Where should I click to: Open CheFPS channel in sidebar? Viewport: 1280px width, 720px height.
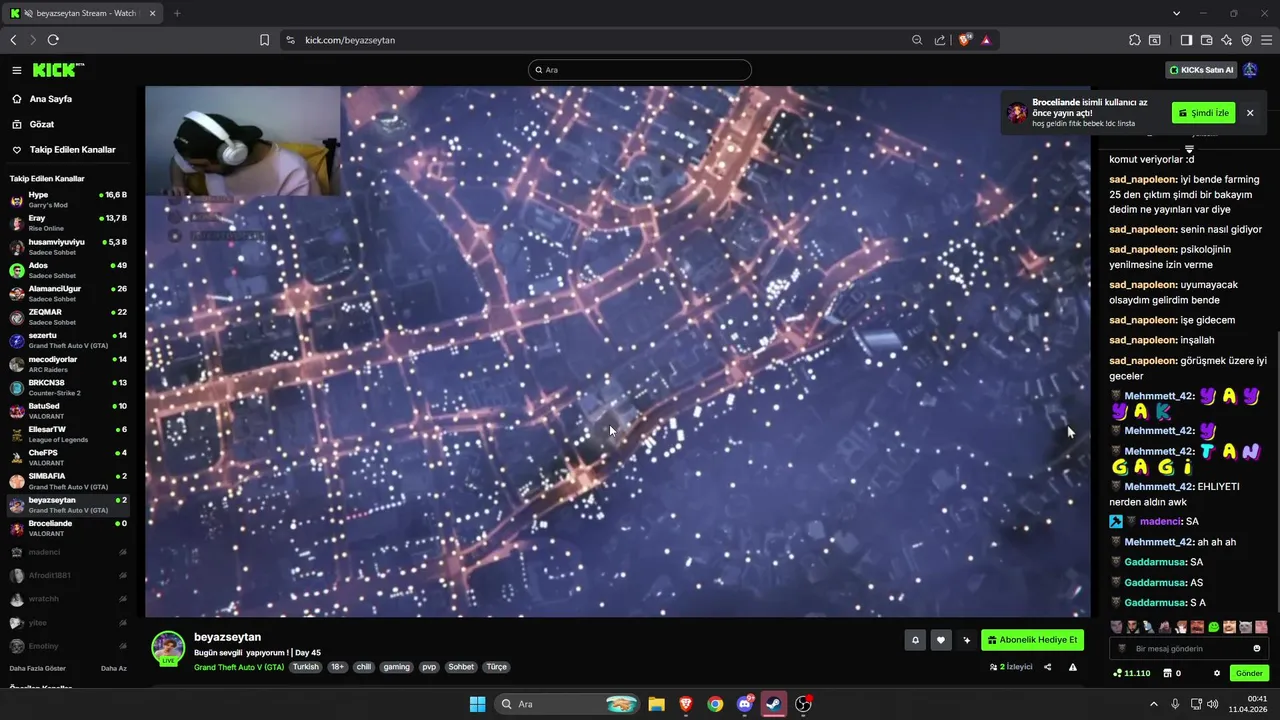(68, 457)
